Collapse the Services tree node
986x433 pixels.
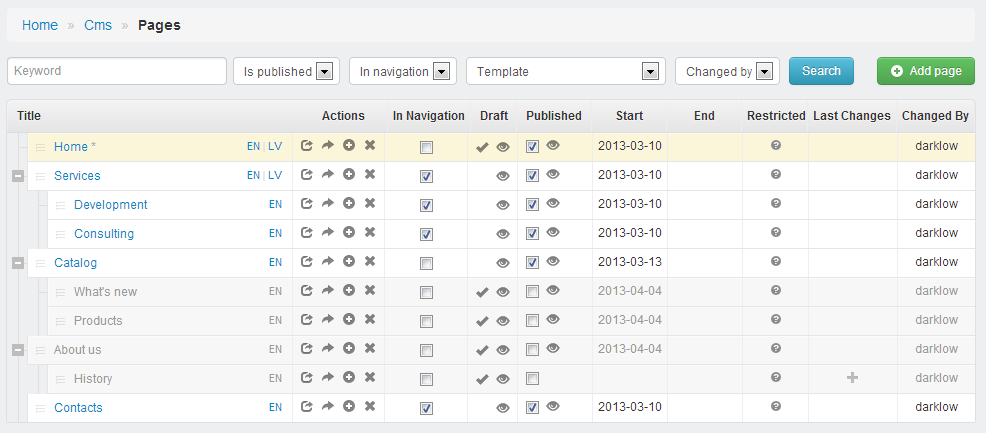(18, 176)
